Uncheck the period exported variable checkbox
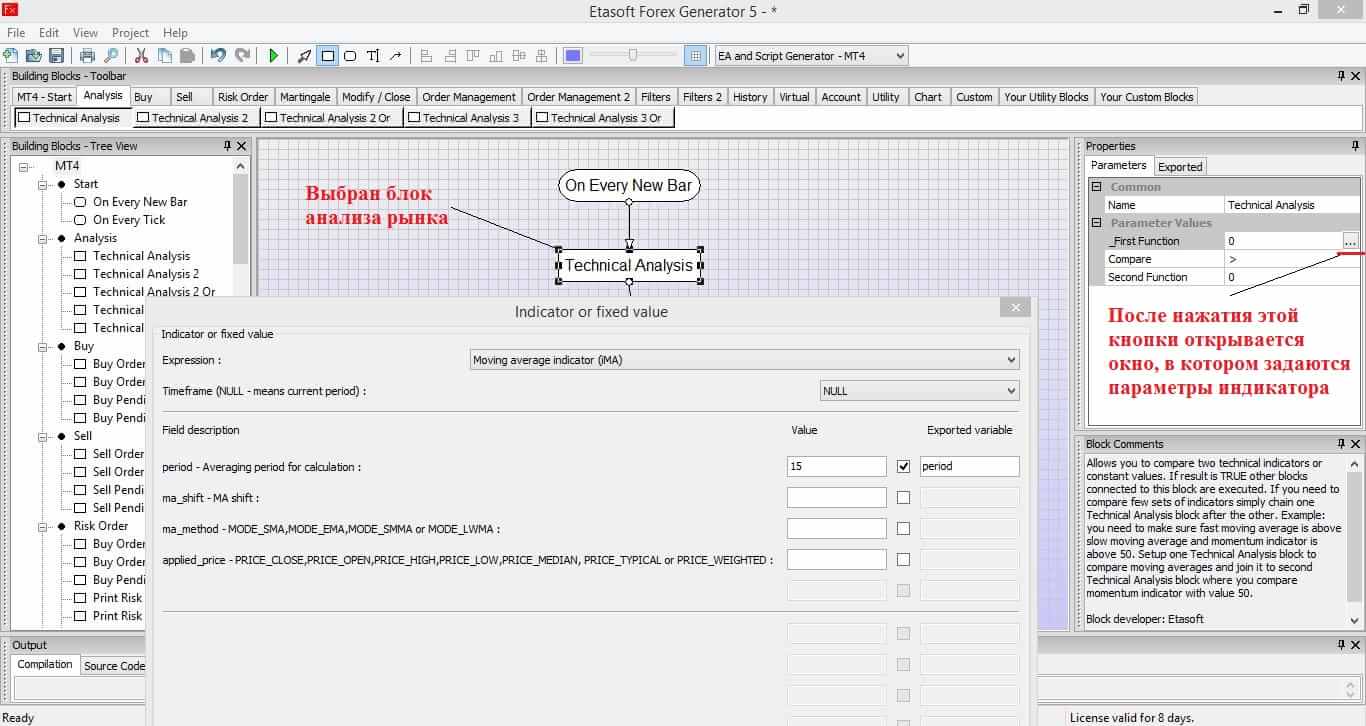The image size is (1366, 726). [904, 466]
